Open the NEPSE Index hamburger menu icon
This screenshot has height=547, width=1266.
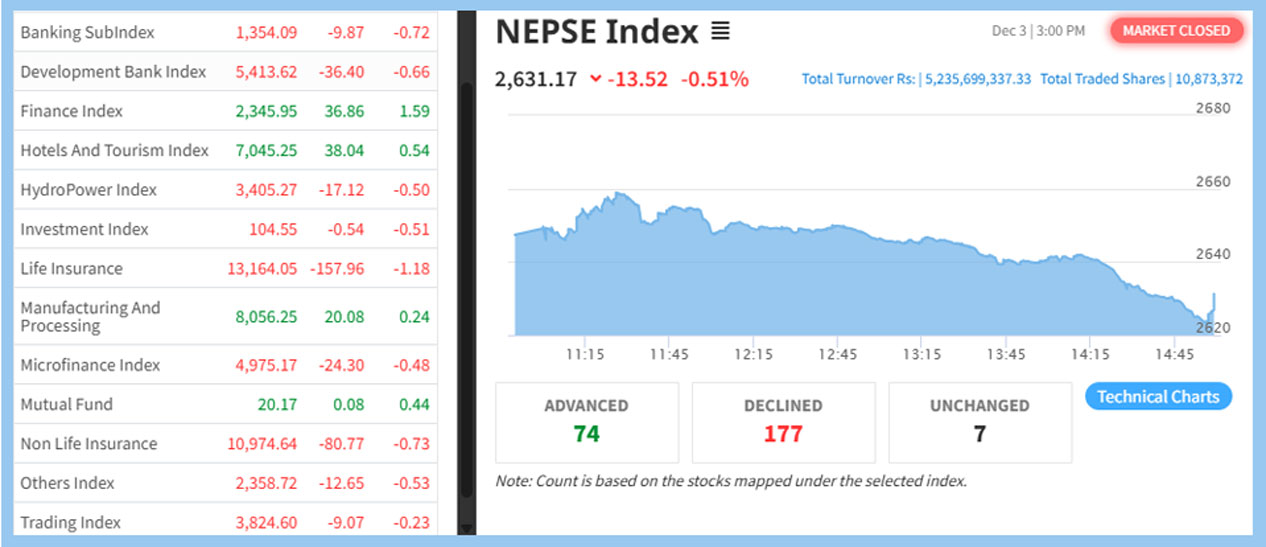(x=720, y=32)
